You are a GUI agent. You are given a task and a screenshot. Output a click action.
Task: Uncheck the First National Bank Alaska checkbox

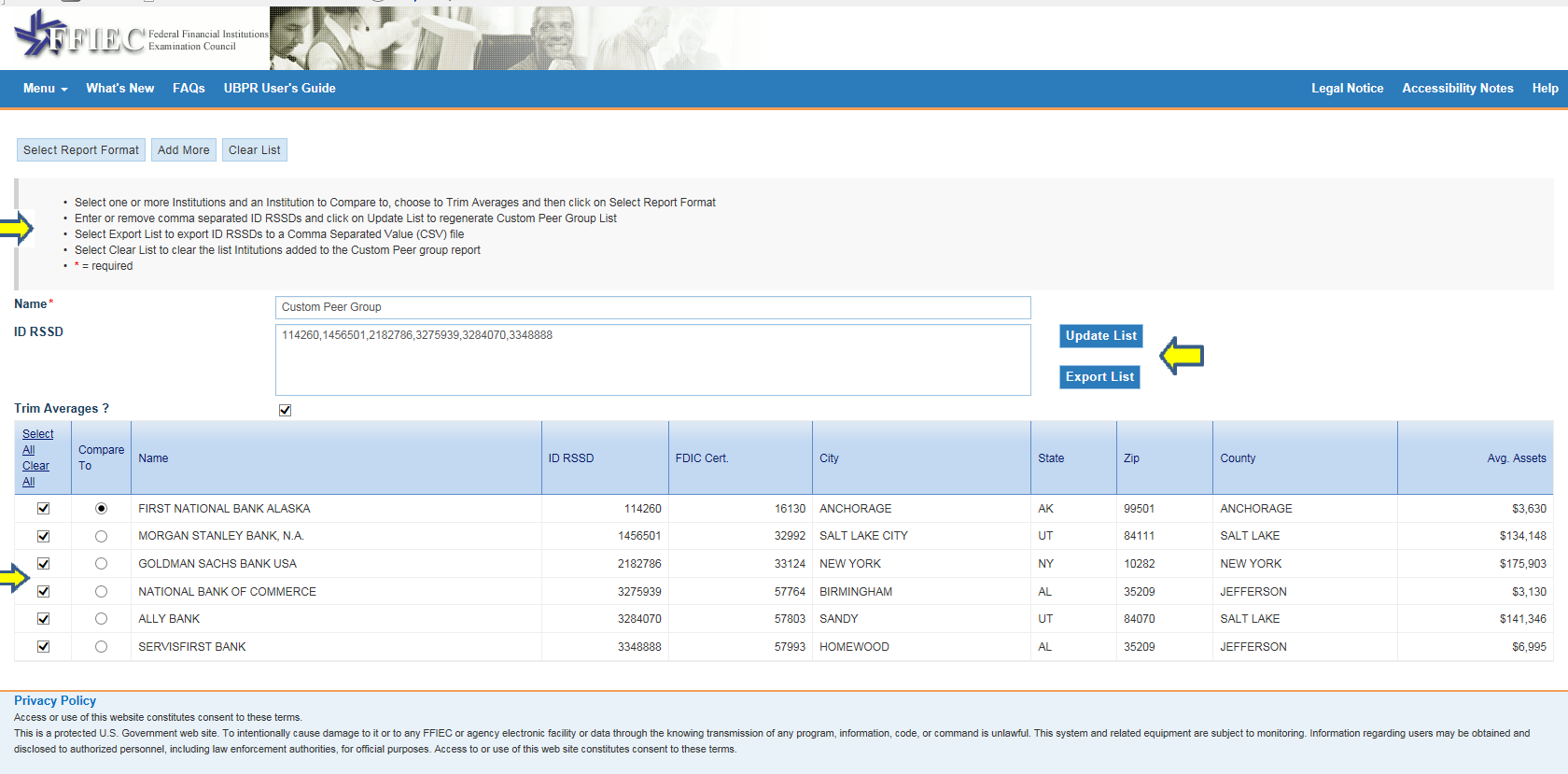pos(43,509)
